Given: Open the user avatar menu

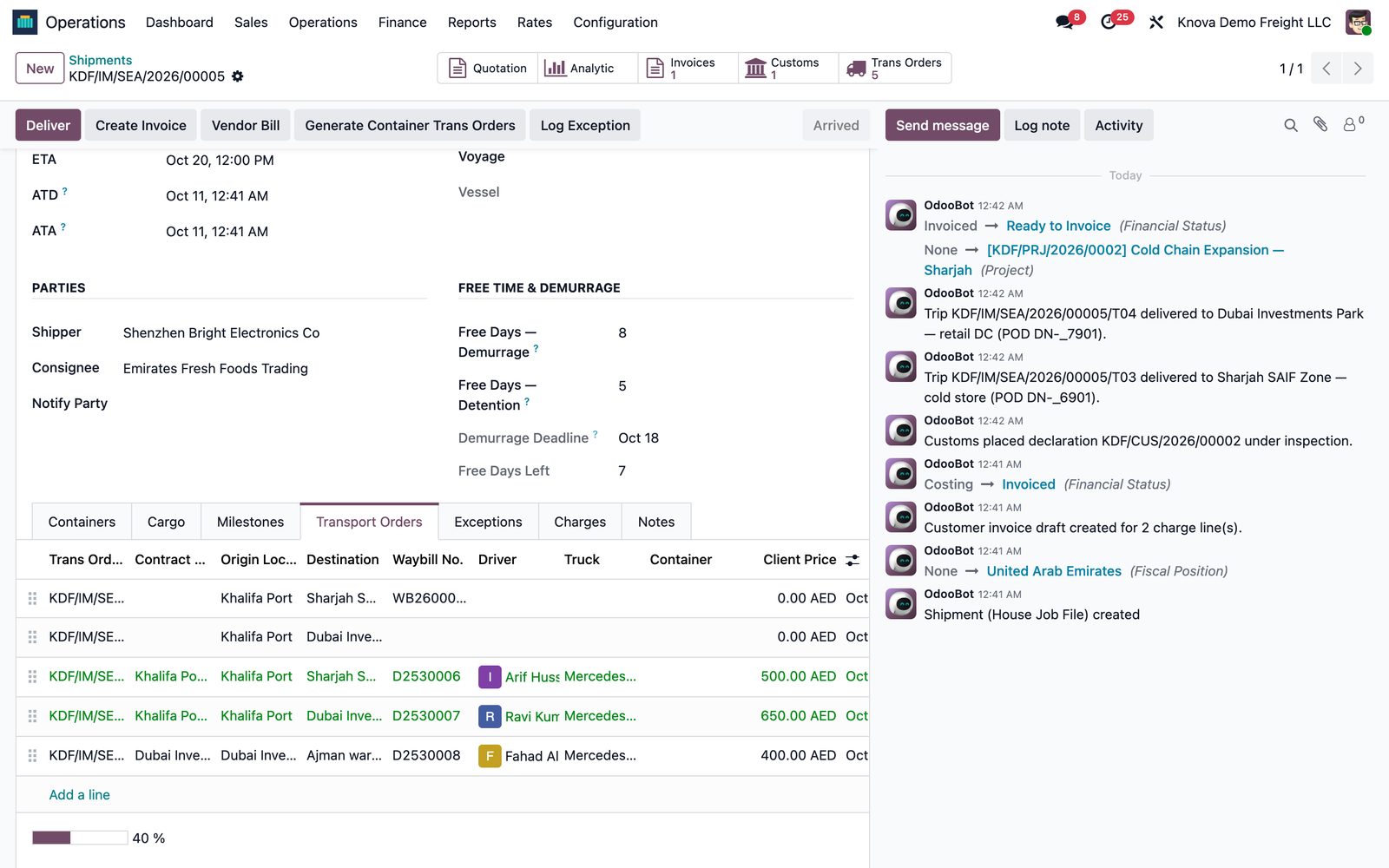Looking at the screenshot, I should pos(1358,22).
